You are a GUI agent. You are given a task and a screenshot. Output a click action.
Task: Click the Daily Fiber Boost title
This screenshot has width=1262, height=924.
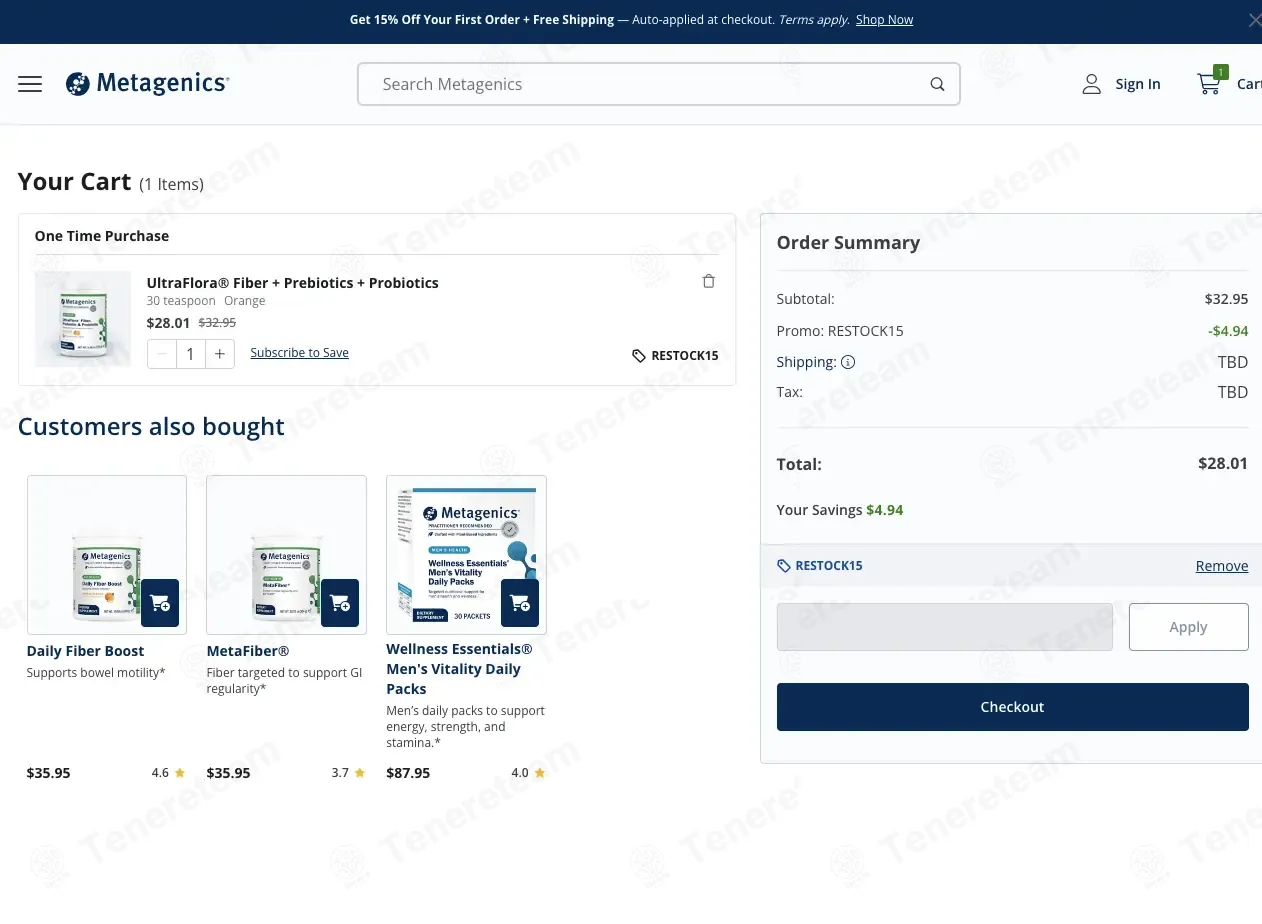pos(86,651)
